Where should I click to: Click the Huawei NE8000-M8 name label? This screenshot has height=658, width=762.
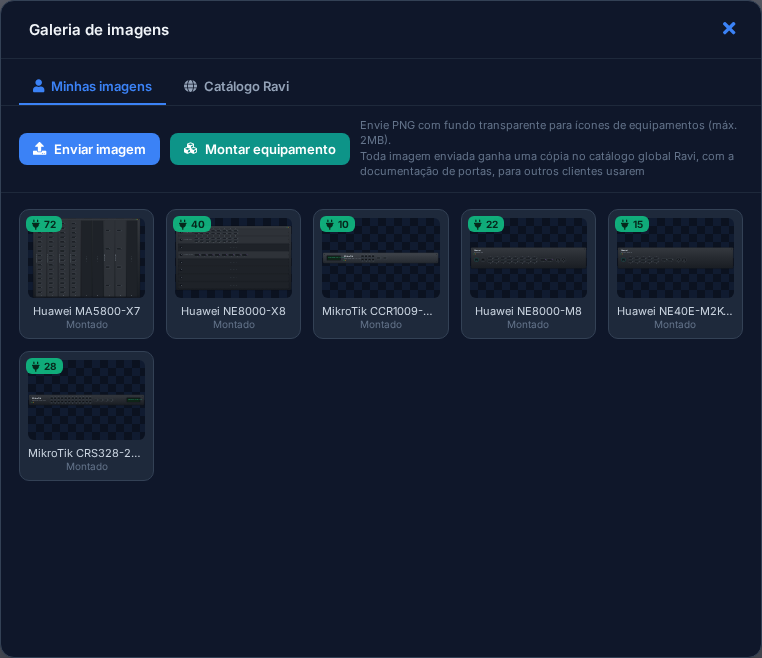[528, 311]
